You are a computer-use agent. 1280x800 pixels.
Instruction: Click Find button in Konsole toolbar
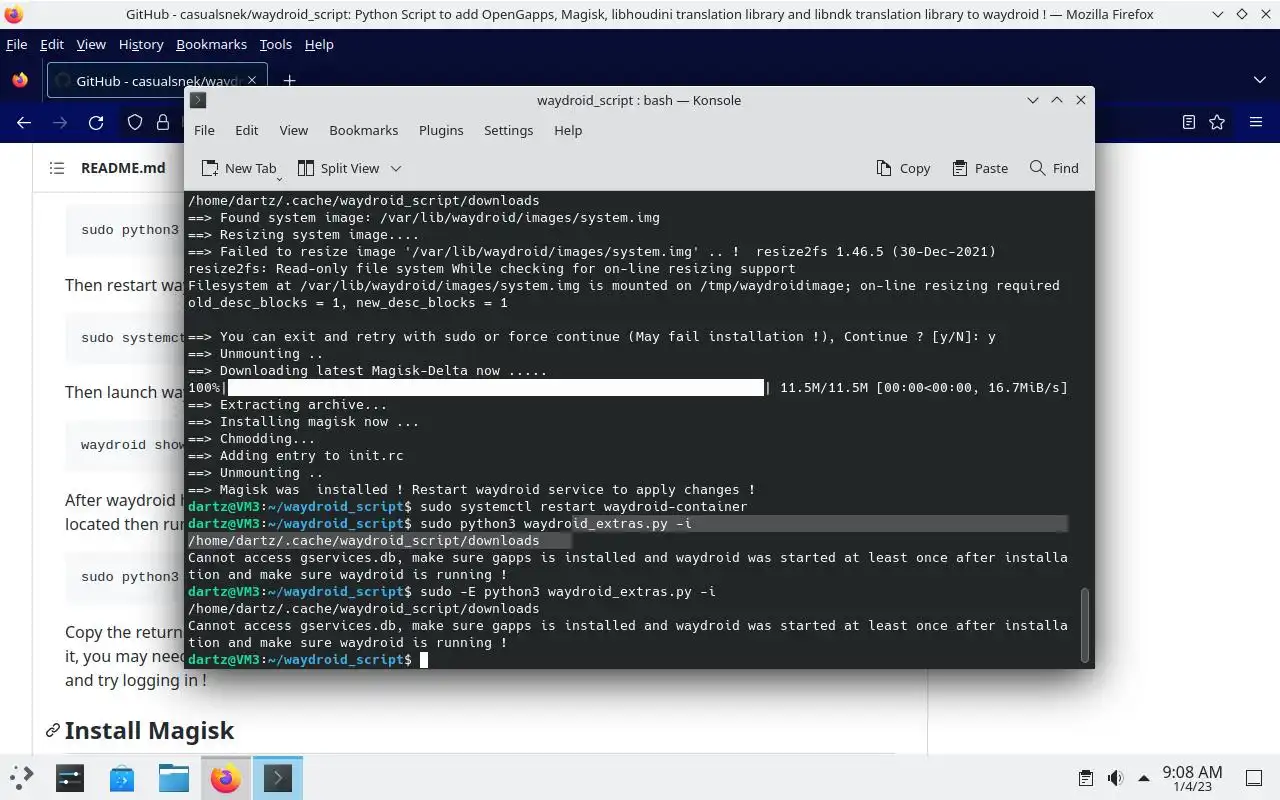1054,168
